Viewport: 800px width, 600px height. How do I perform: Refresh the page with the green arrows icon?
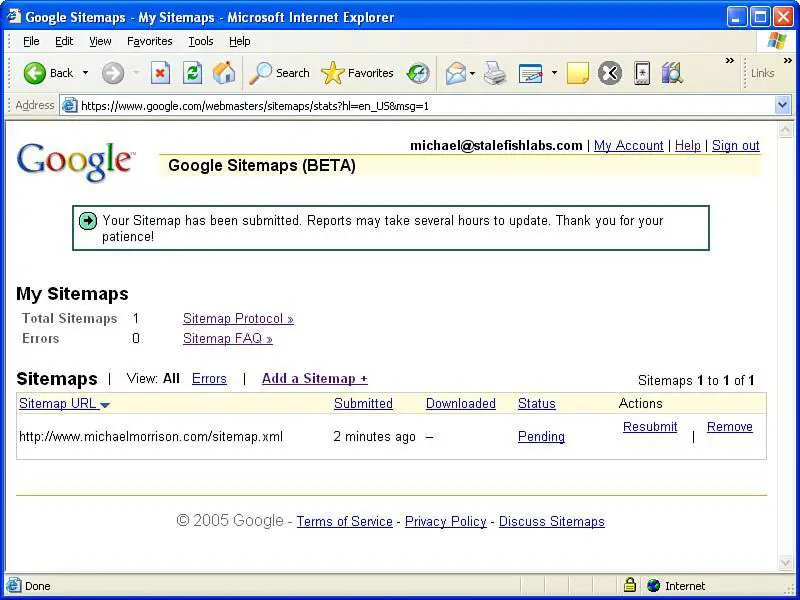[x=192, y=73]
